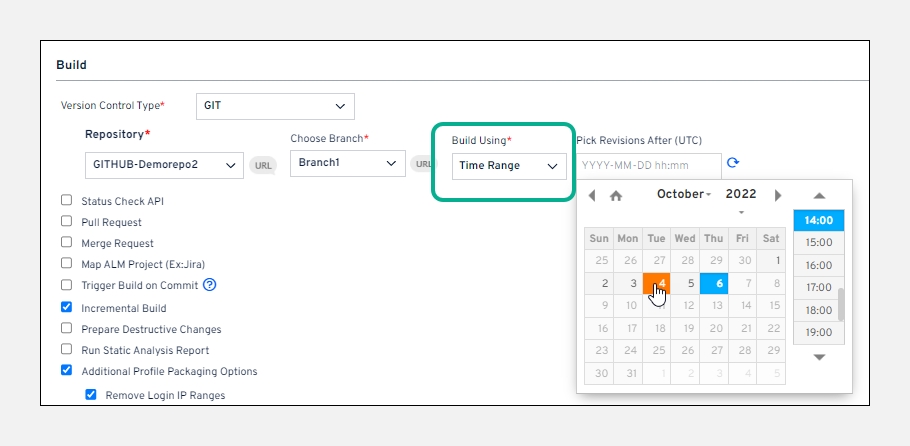Open the Choose Branch dropdown
This screenshot has width=910, height=446.
click(347, 162)
